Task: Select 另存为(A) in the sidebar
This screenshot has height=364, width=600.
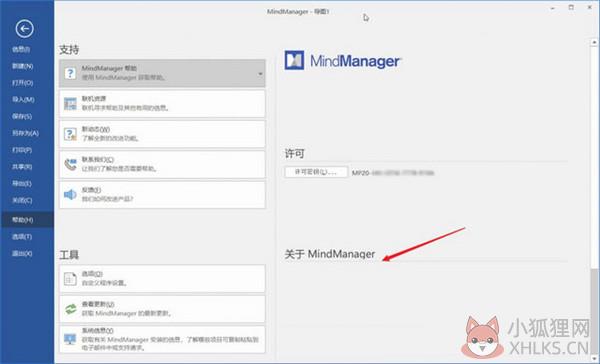Action: pyautogui.click(x=25, y=133)
